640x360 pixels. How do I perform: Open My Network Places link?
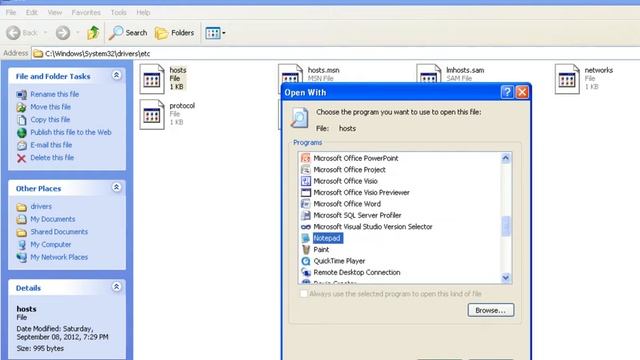click(x=59, y=257)
